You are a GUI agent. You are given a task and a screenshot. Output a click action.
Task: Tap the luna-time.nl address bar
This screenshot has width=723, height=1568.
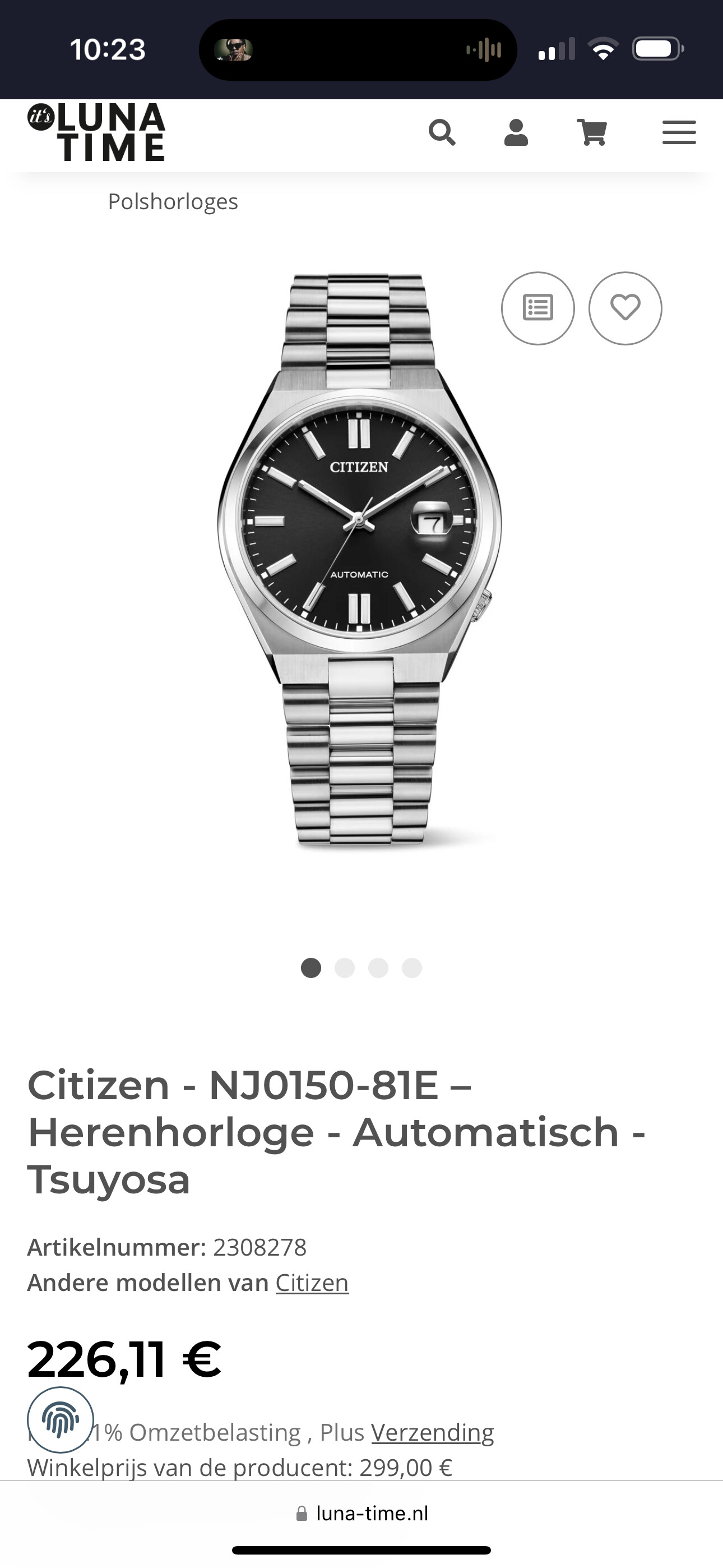pos(361,1513)
